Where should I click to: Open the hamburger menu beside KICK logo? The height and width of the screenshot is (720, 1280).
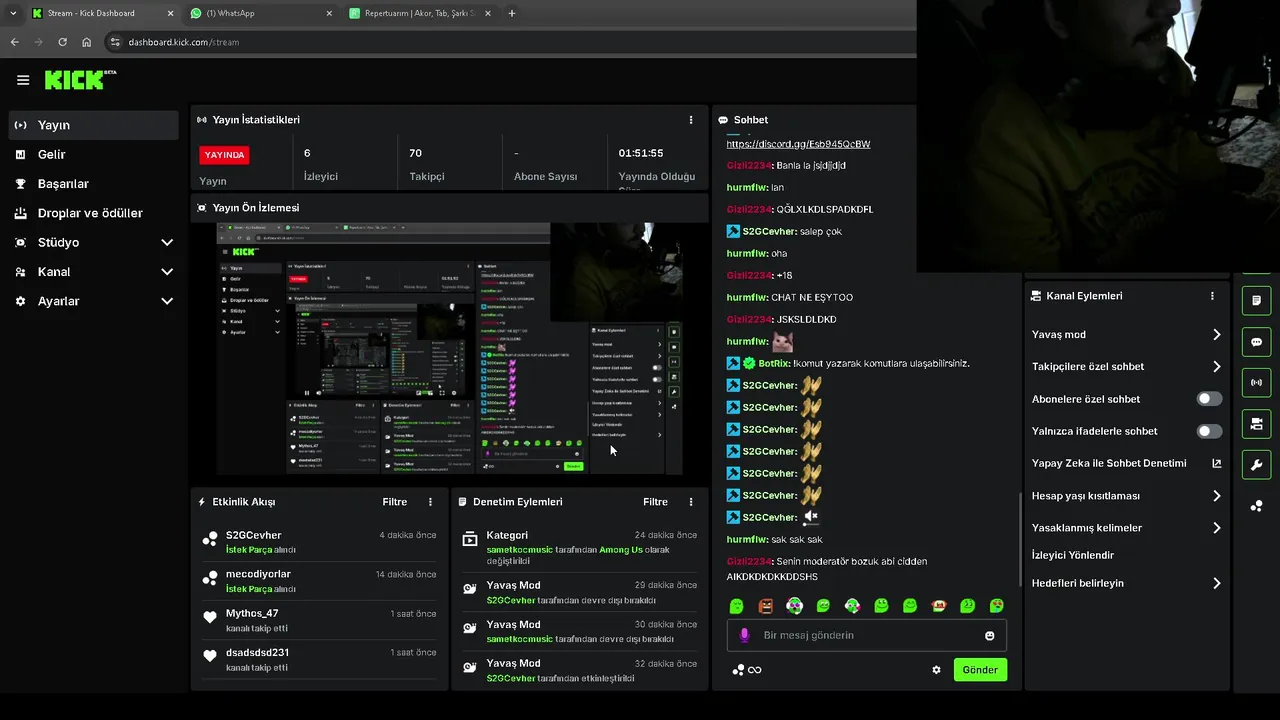click(23, 80)
